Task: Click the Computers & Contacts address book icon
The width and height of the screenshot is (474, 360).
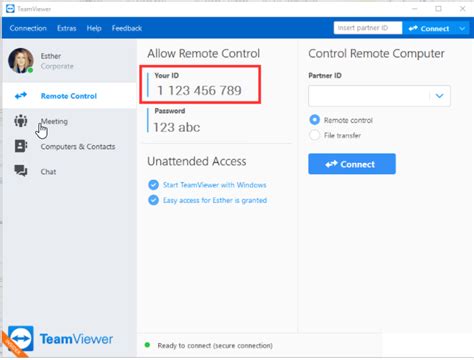Action: coord(21,146)
